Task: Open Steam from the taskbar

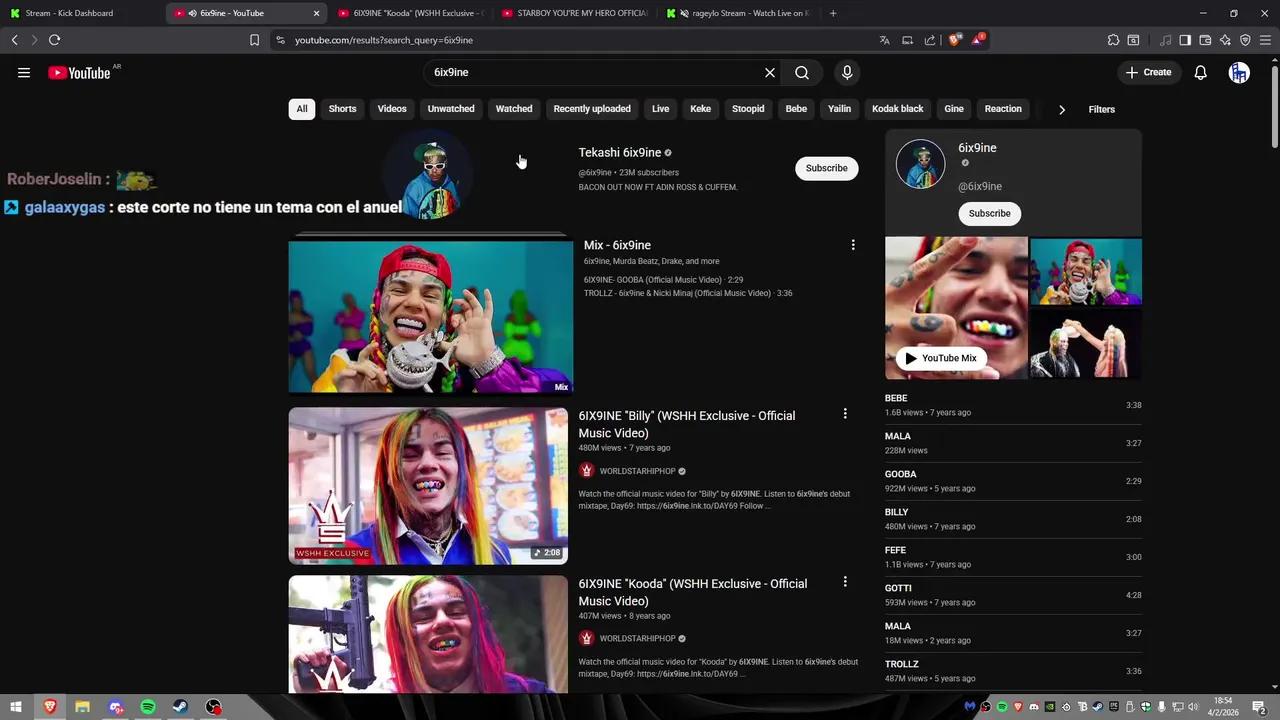Action: click(181, 707)
